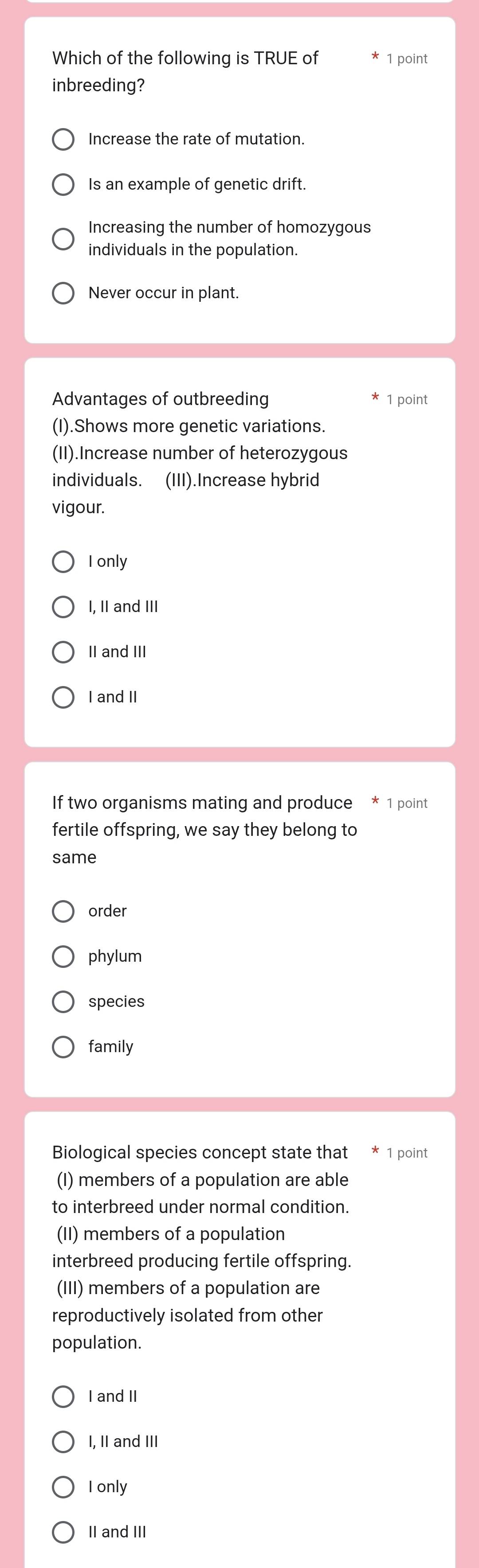Pick 'I and II' for outbreeding question
Screen dimensions: 479x1568
tap(63, 697)
